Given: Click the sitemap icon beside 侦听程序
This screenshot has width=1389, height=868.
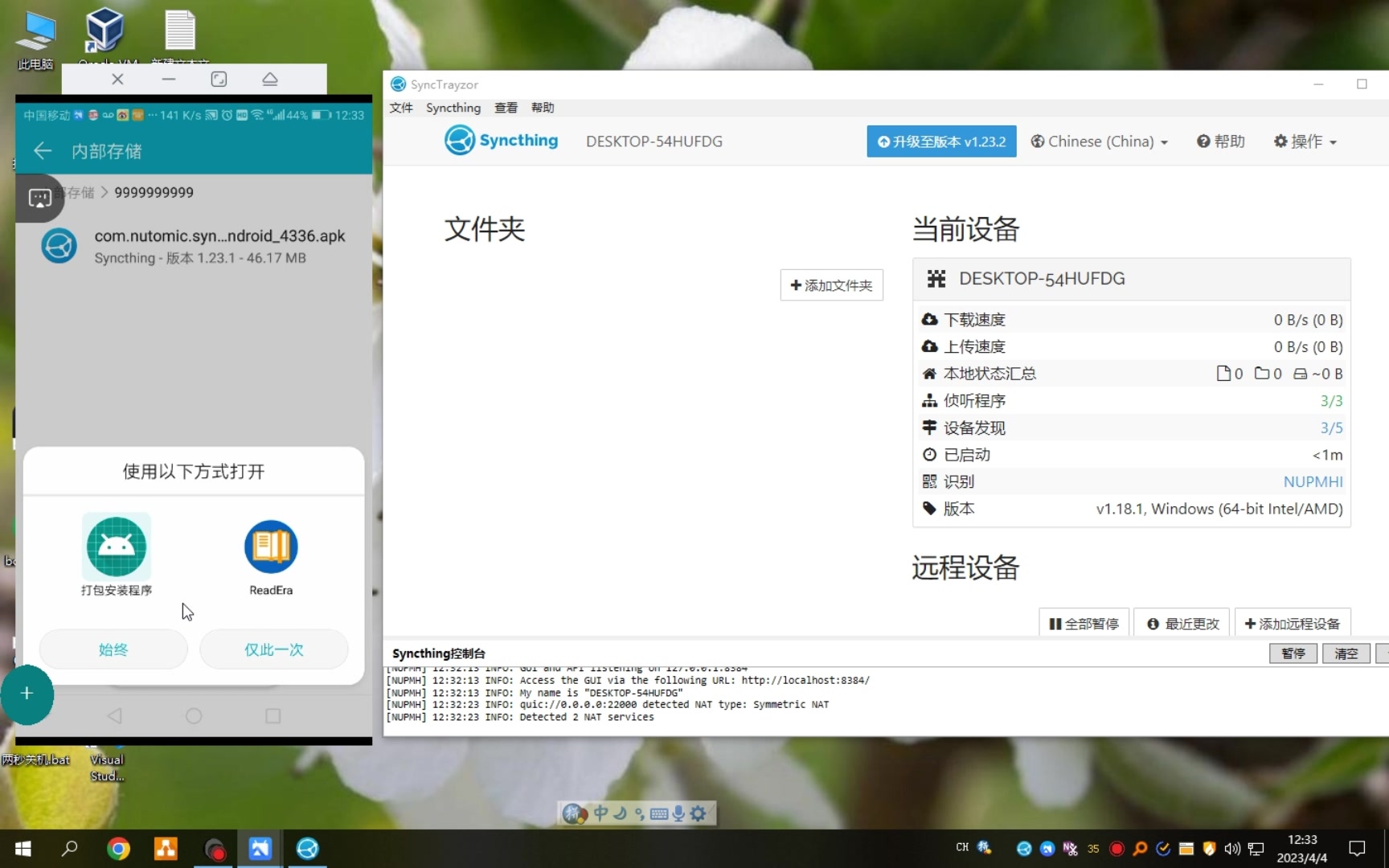Looking at the screenshot, I should [x=930, y=400].
